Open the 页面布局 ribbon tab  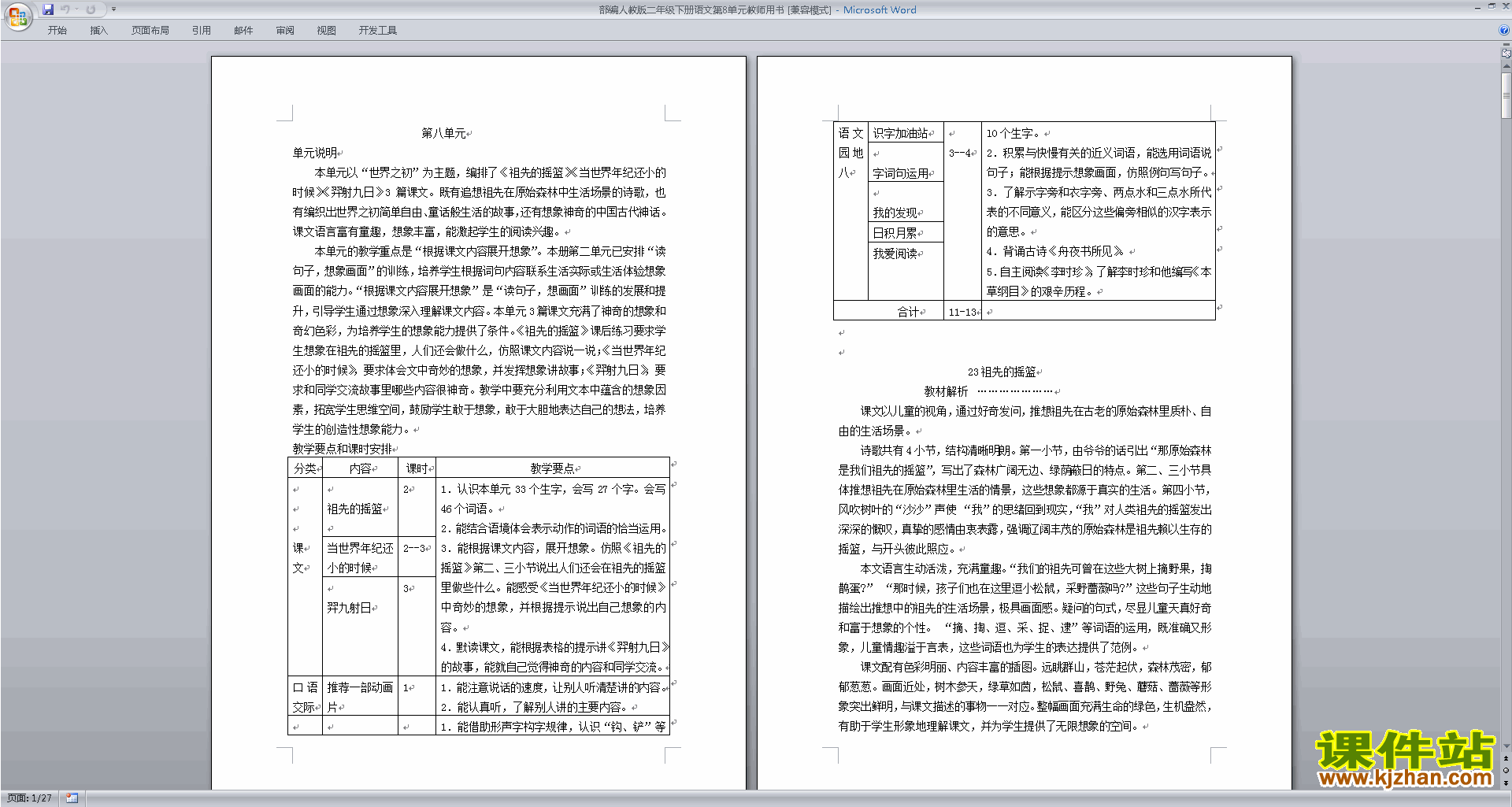(150, 31)
